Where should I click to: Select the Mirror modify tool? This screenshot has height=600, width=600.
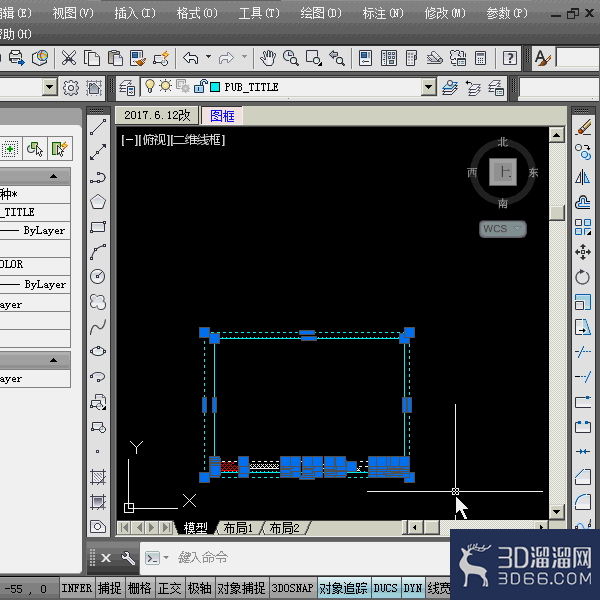click(582, 177)
